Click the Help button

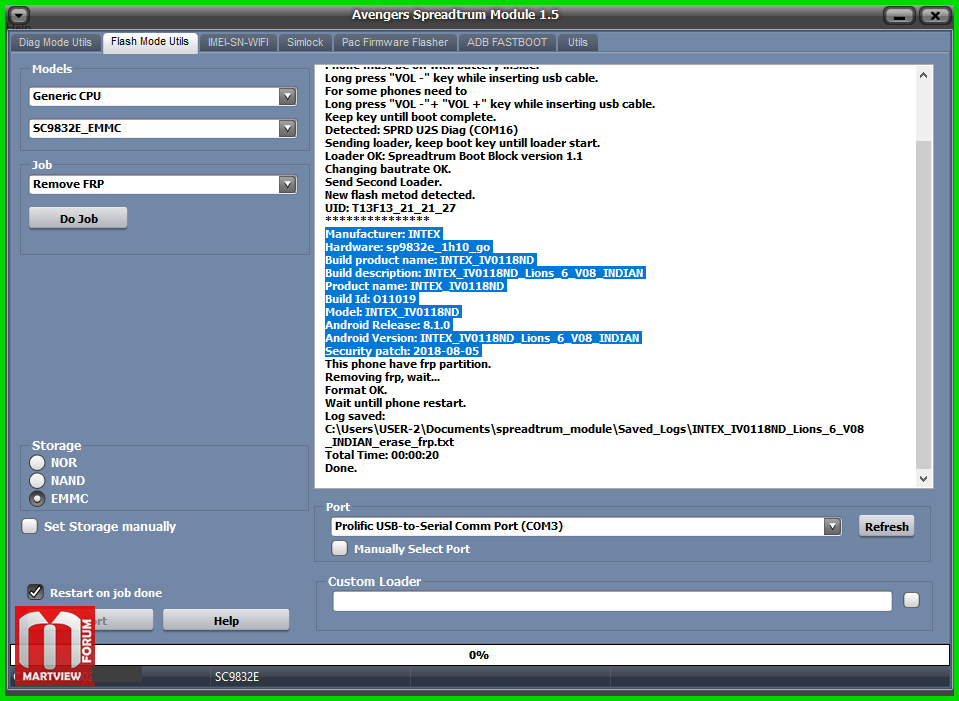[x=226, y=620]
